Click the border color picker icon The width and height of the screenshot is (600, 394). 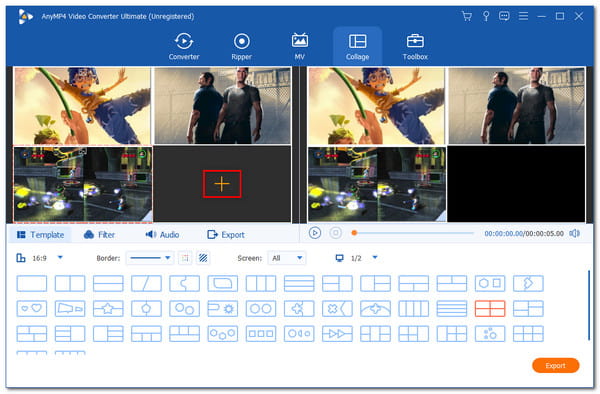[x=185, y=258]
